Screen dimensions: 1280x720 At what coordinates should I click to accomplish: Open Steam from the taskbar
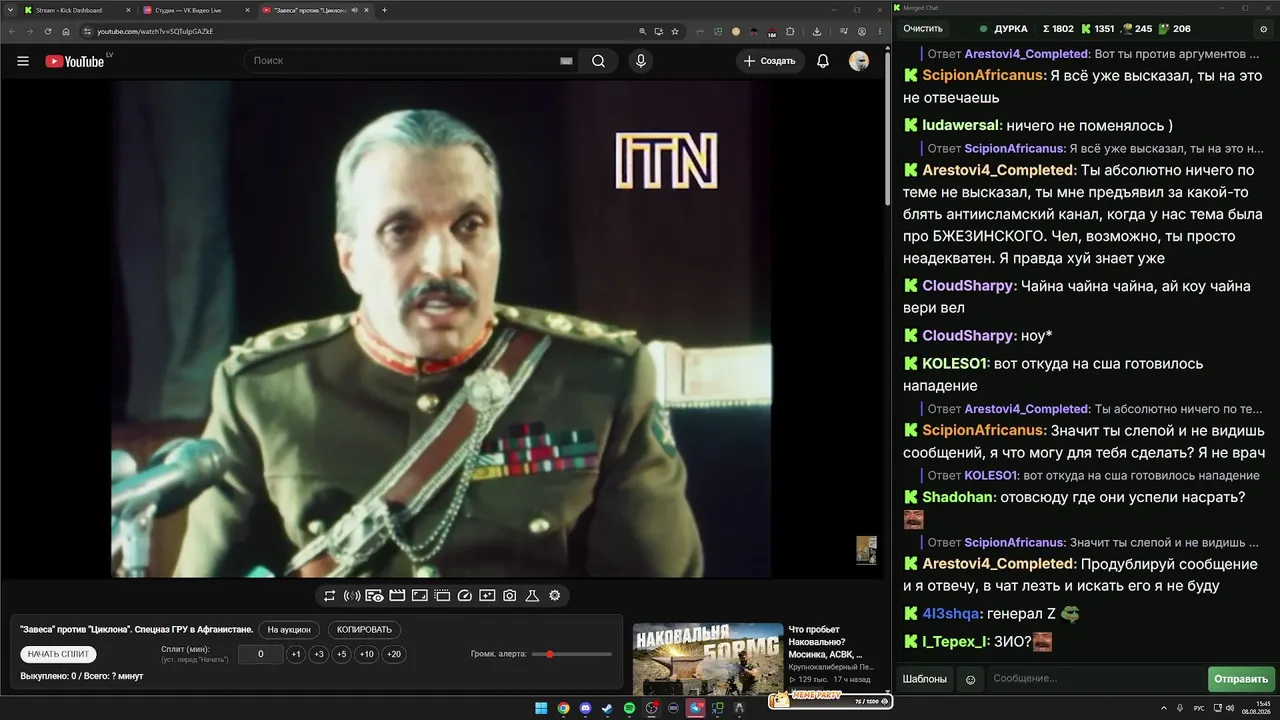(607, 708)
